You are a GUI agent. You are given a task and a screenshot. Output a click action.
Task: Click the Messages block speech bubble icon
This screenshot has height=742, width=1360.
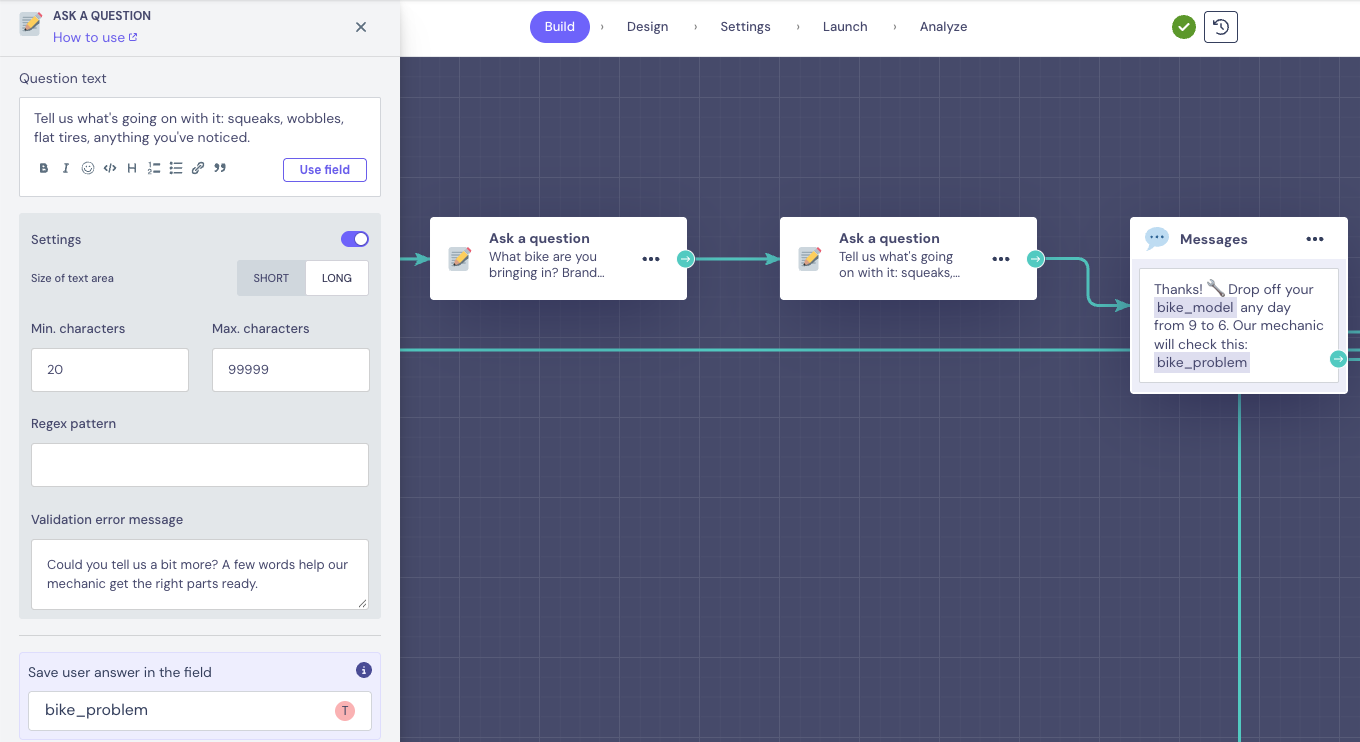1157,238
